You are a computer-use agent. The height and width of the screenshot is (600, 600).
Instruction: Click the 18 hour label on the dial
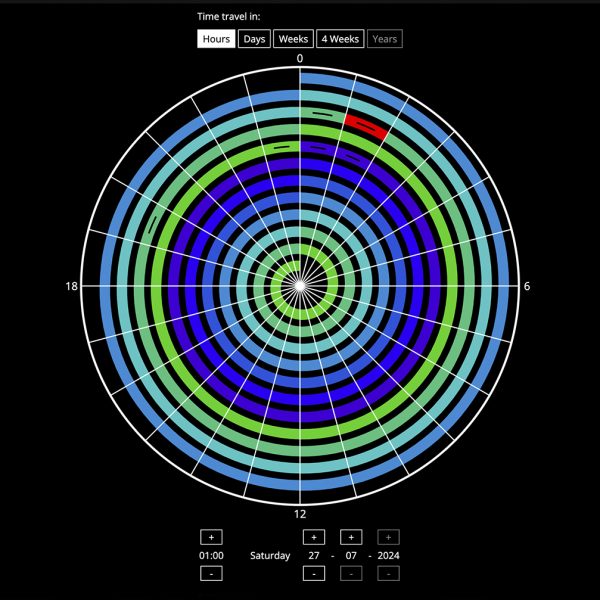[72, 286]
